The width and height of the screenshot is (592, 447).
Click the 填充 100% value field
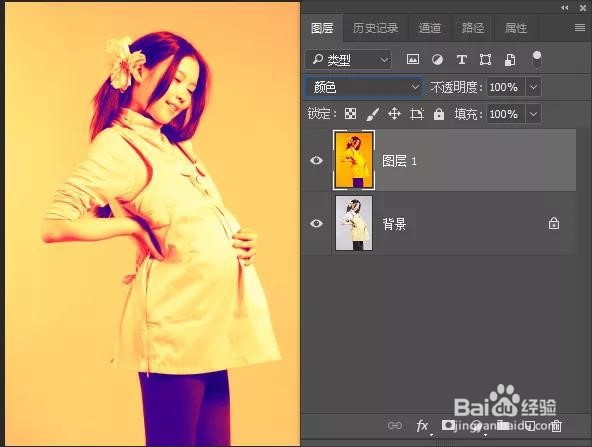505,114
